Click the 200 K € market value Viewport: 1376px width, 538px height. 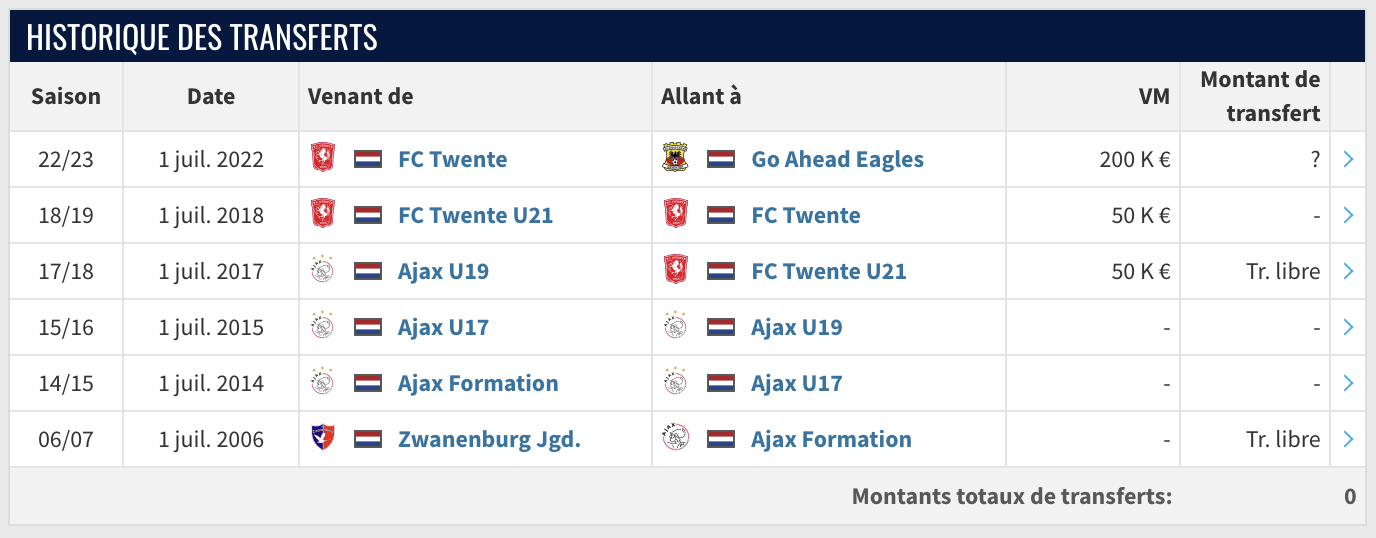pyautogui.click(x=1134, y=159)
